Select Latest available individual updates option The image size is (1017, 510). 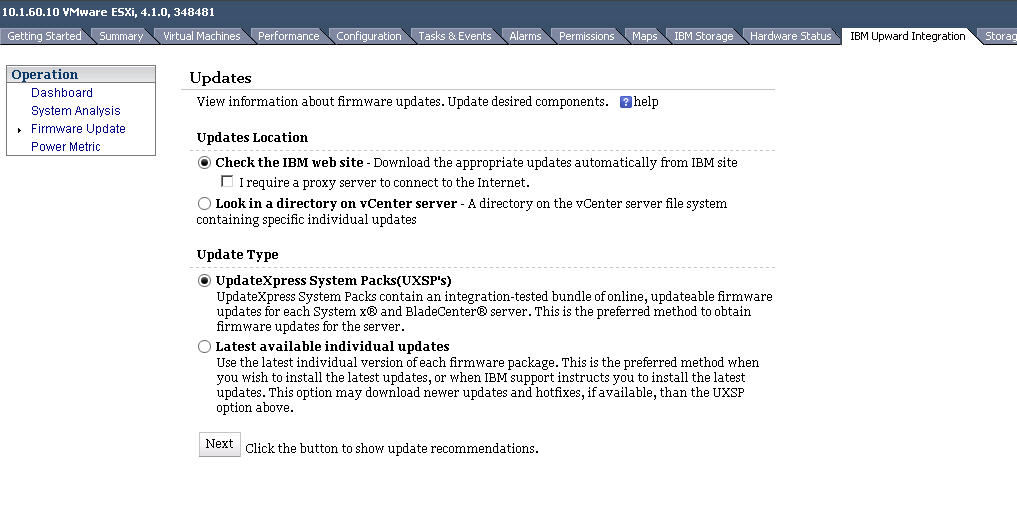coord(205,347)
